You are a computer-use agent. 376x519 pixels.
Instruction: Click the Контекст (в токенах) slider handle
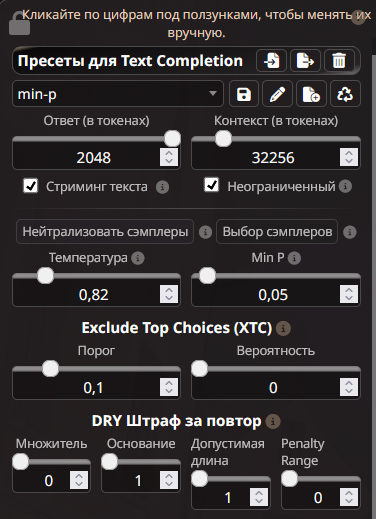[223, 138]
